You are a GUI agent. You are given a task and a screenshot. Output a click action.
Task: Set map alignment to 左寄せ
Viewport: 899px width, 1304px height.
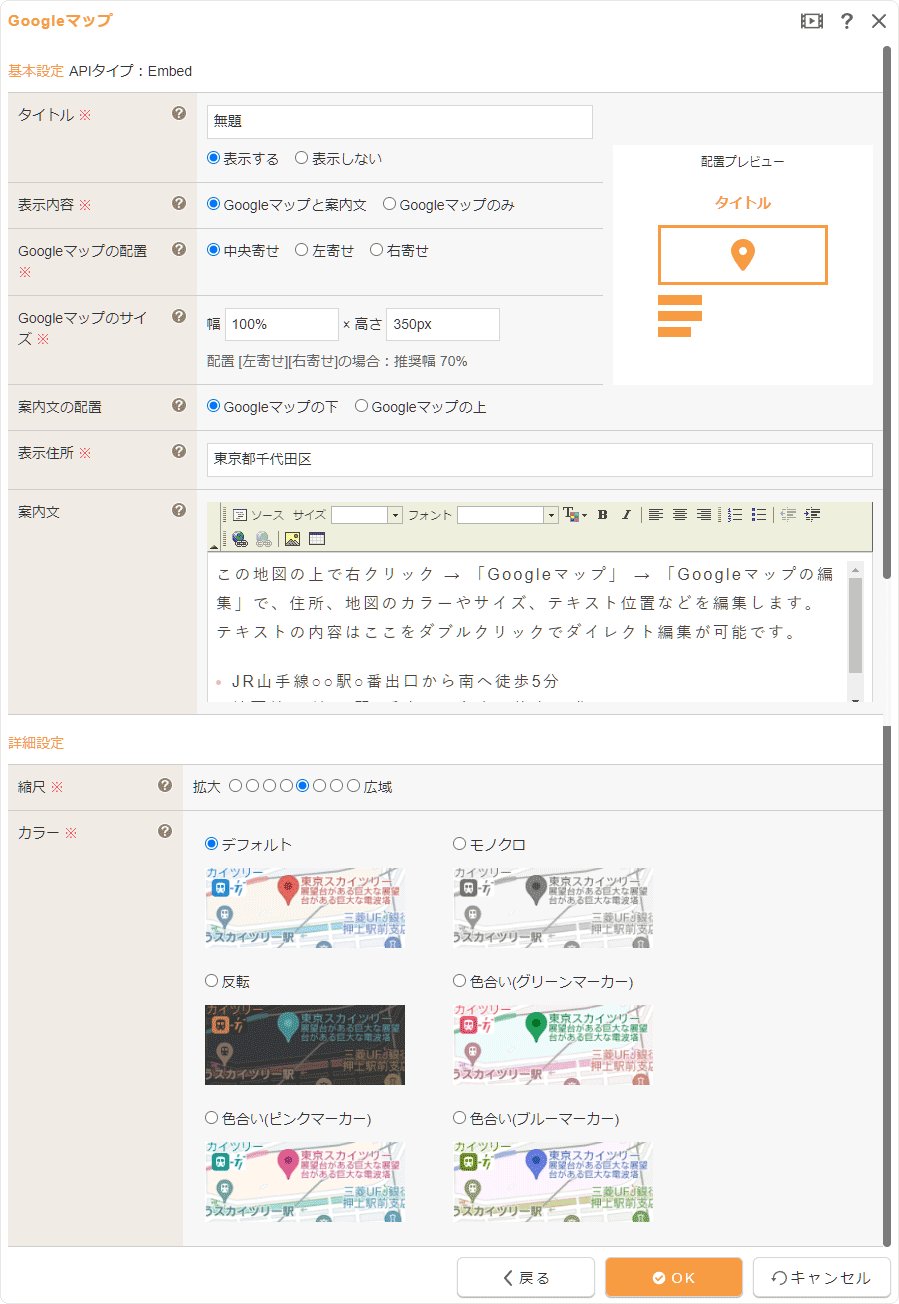[x=301, y=250]
